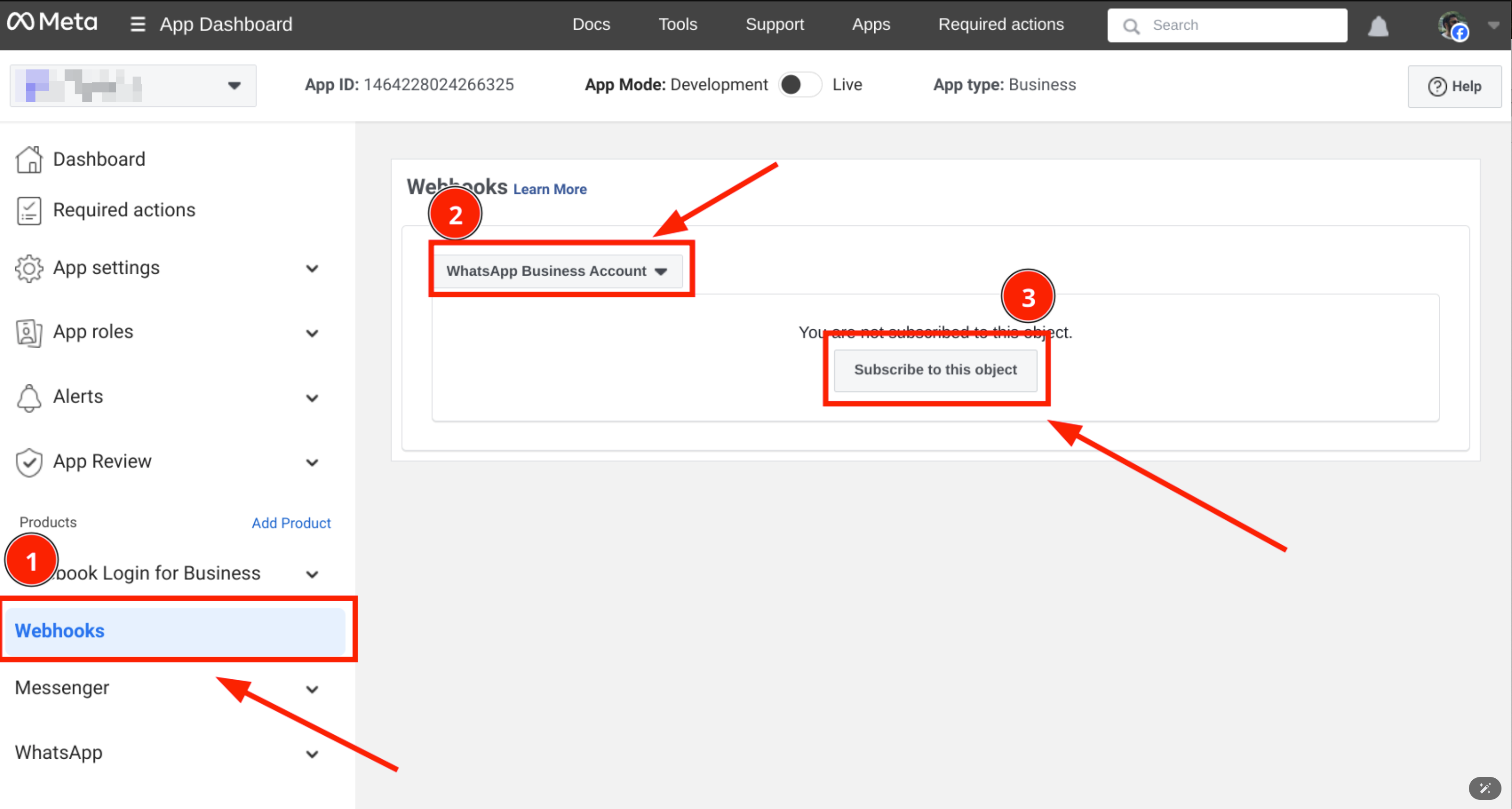This screenshot has width=1512, height=809.
Task: Click the App Review shield icon
Action: click(x=29, y=462)
